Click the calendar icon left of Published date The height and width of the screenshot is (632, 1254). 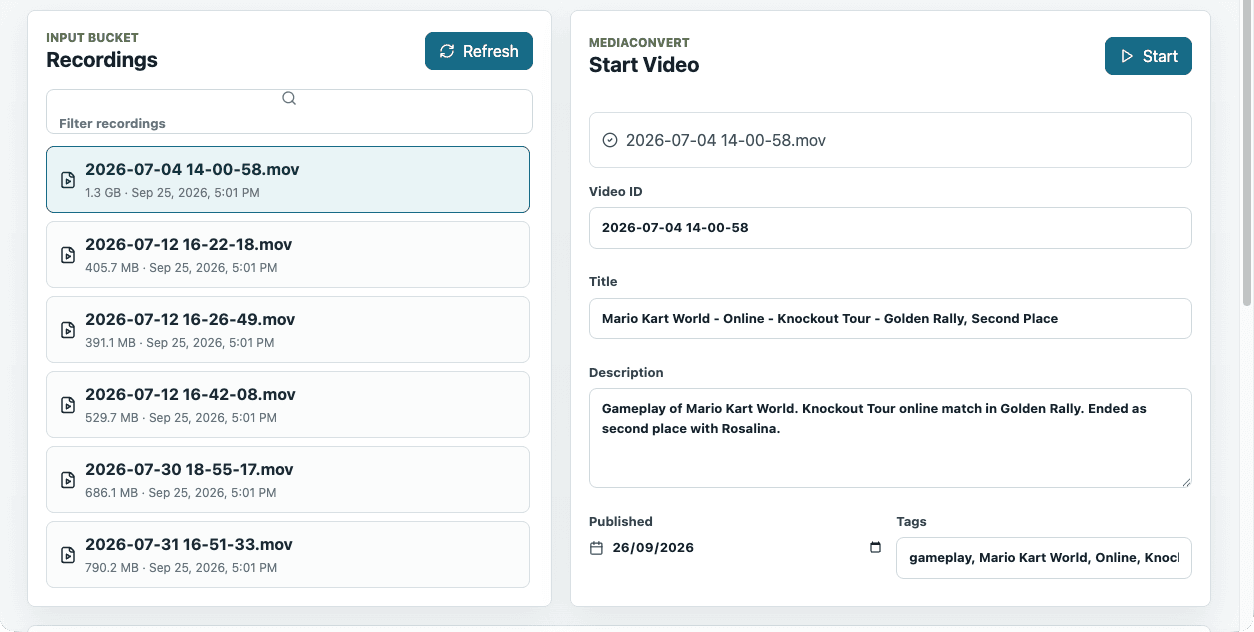pos(597,548)
